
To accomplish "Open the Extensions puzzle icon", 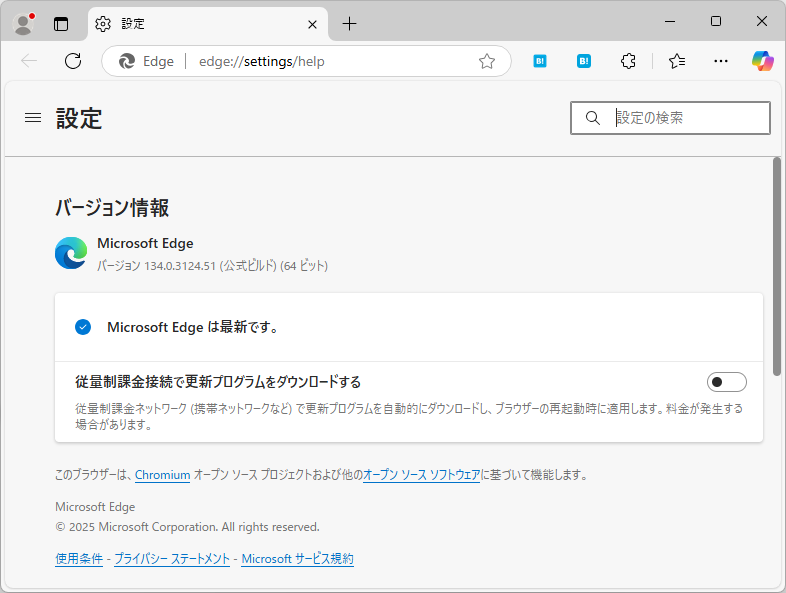I will point(628,61).
